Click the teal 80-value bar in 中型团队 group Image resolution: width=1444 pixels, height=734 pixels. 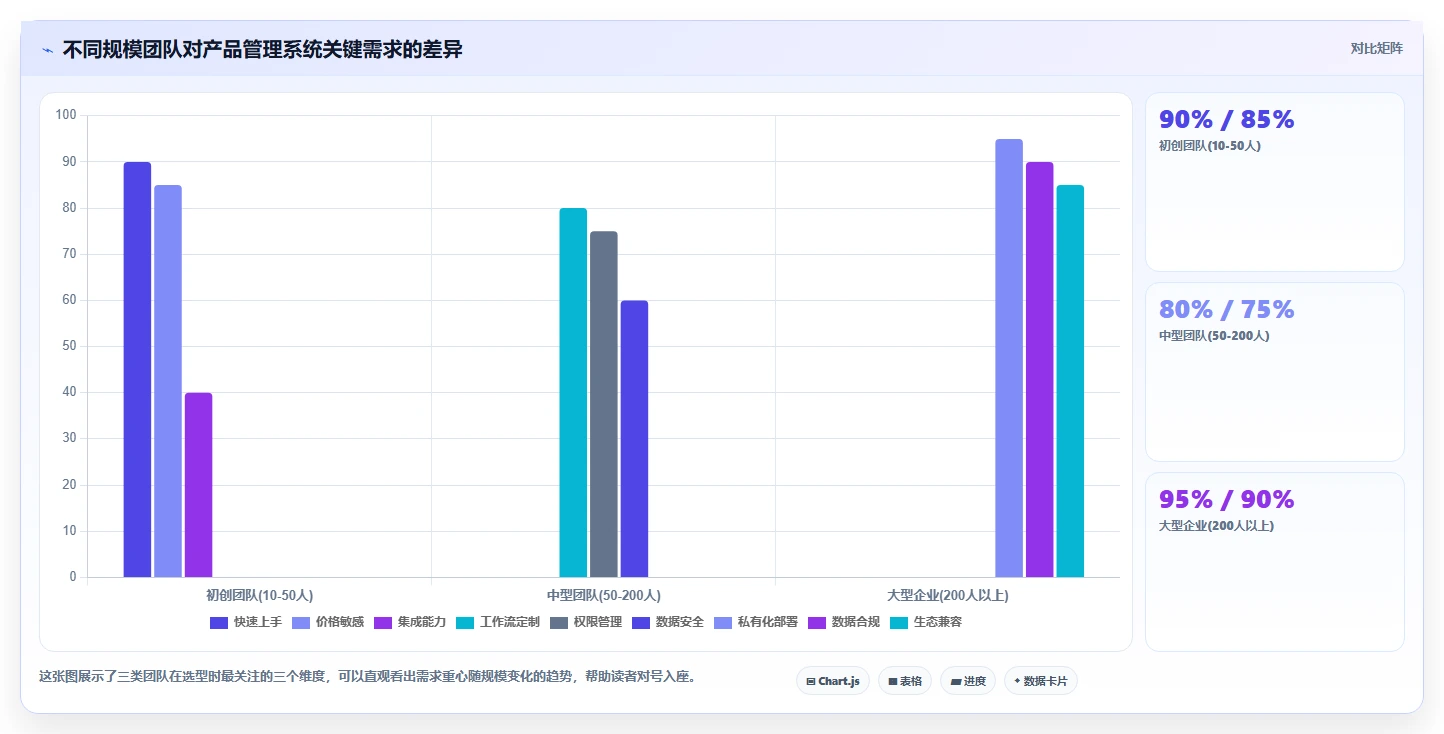573,392
